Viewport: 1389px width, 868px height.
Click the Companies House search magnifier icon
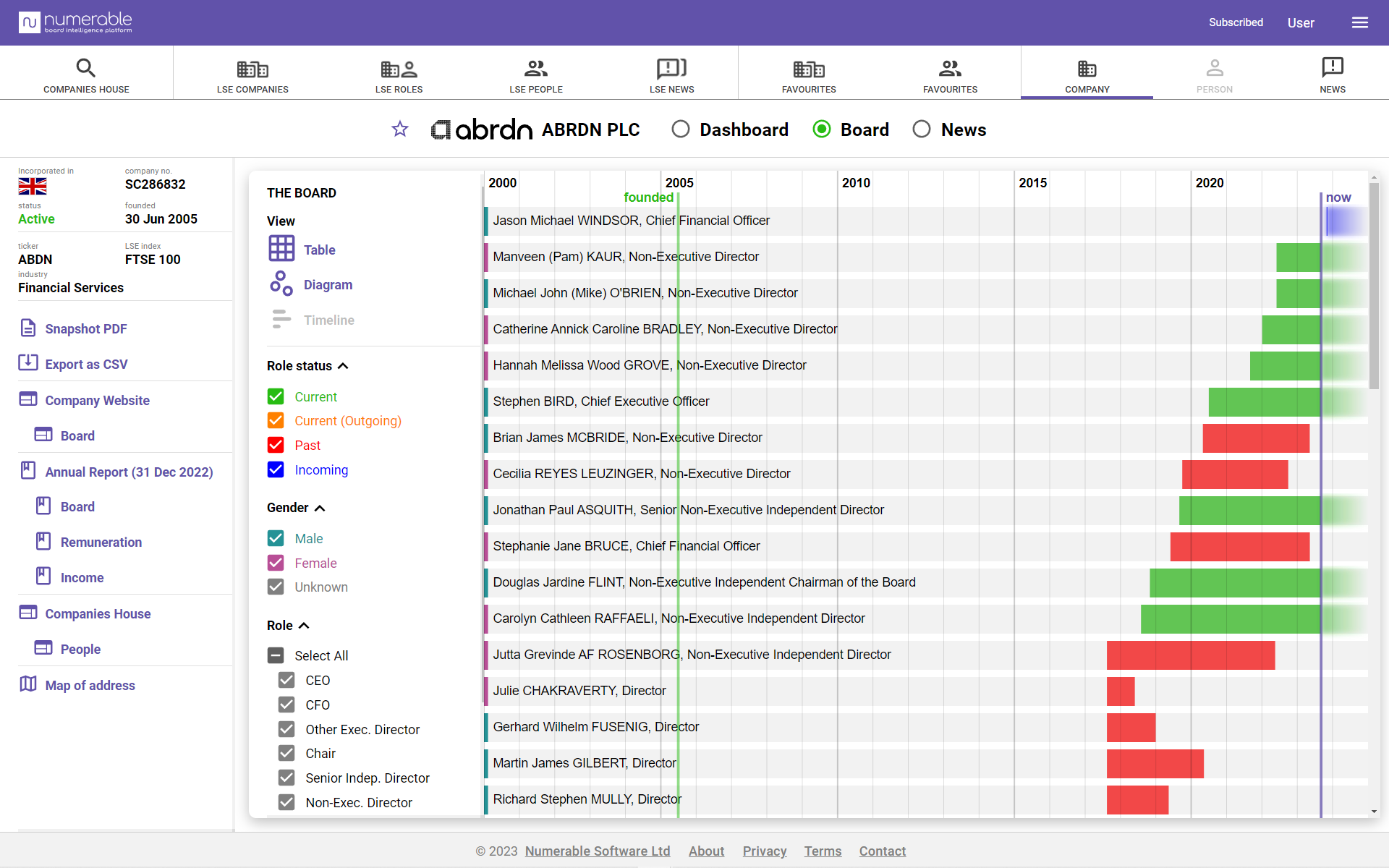click(86, 68)
